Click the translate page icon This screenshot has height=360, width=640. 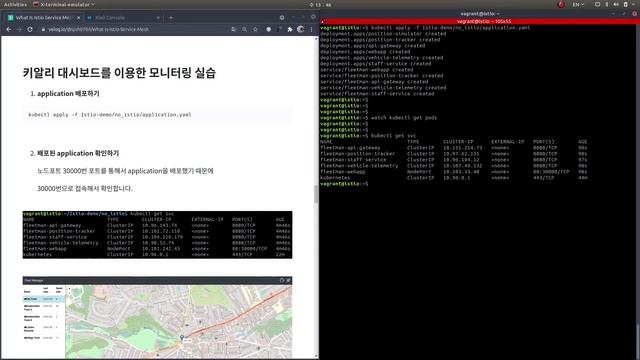pos(234,29)
